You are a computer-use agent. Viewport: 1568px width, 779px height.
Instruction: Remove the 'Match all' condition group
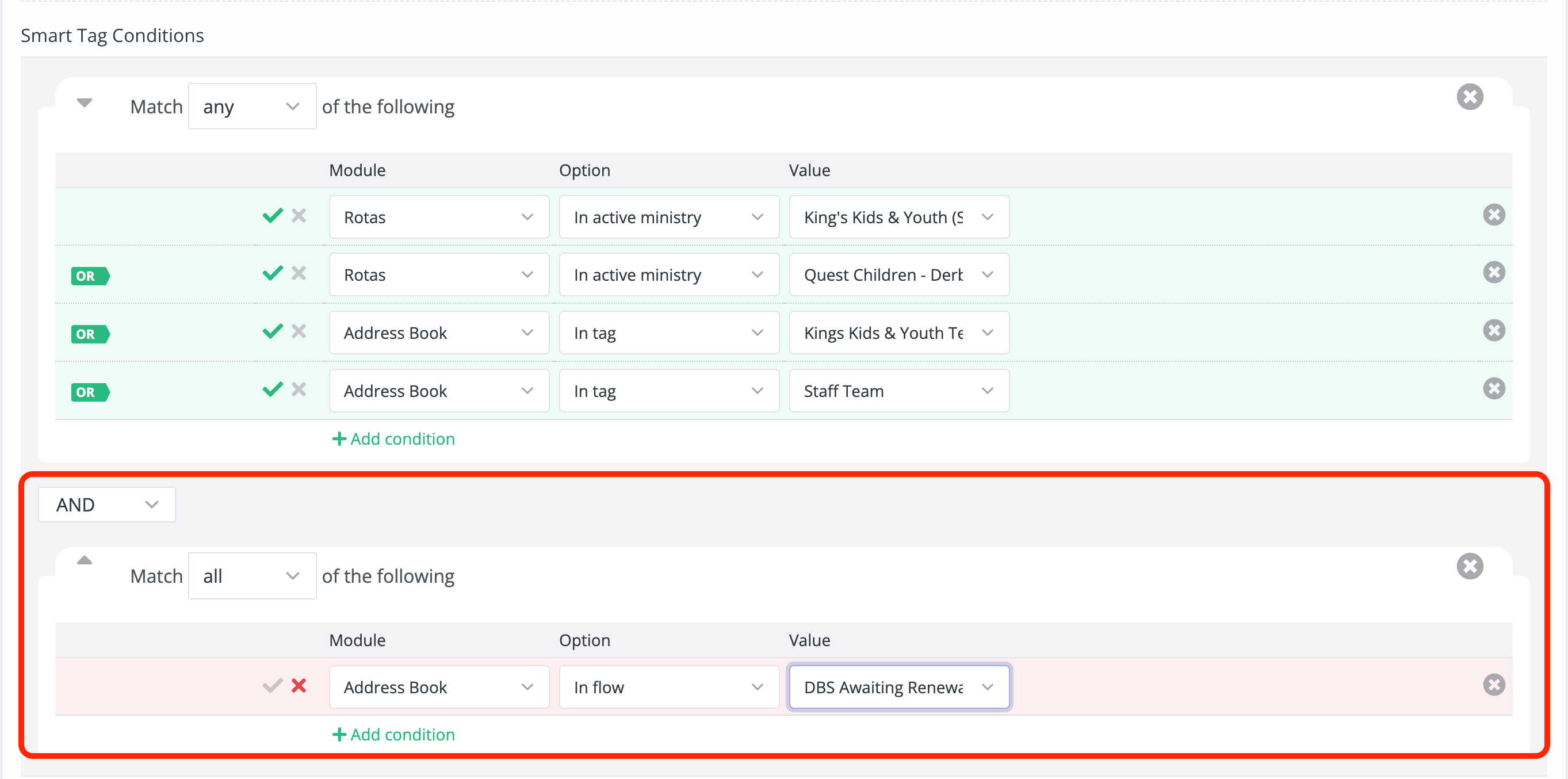pos(1470,567)
